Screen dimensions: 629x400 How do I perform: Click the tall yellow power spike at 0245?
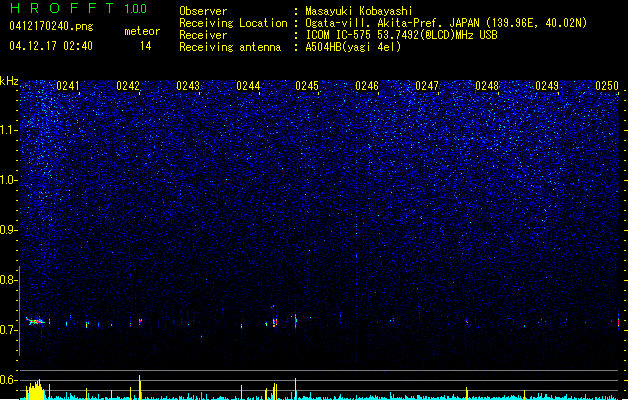296,389
